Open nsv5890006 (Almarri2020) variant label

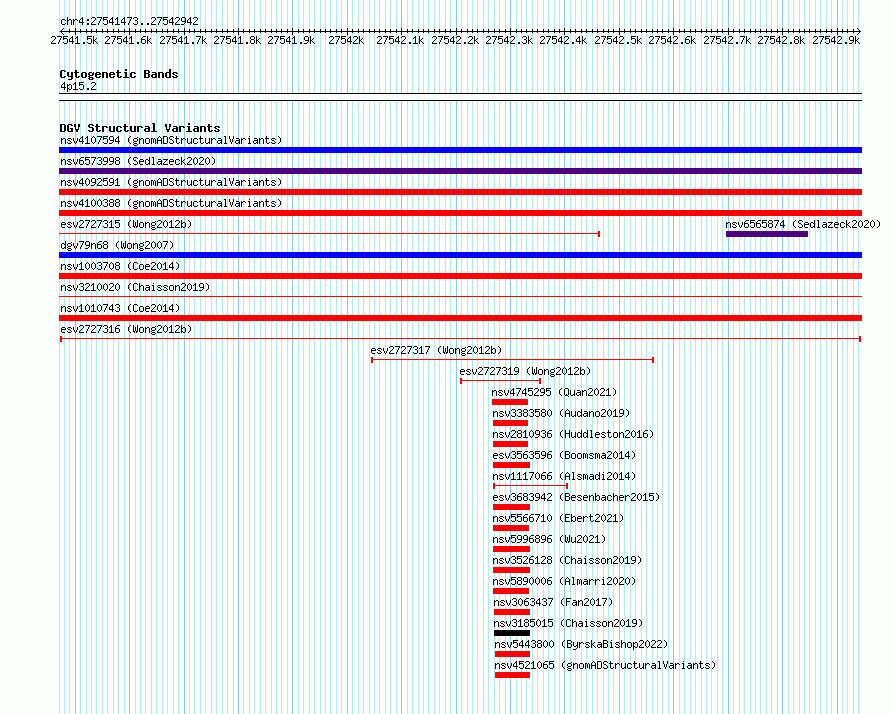564,581
